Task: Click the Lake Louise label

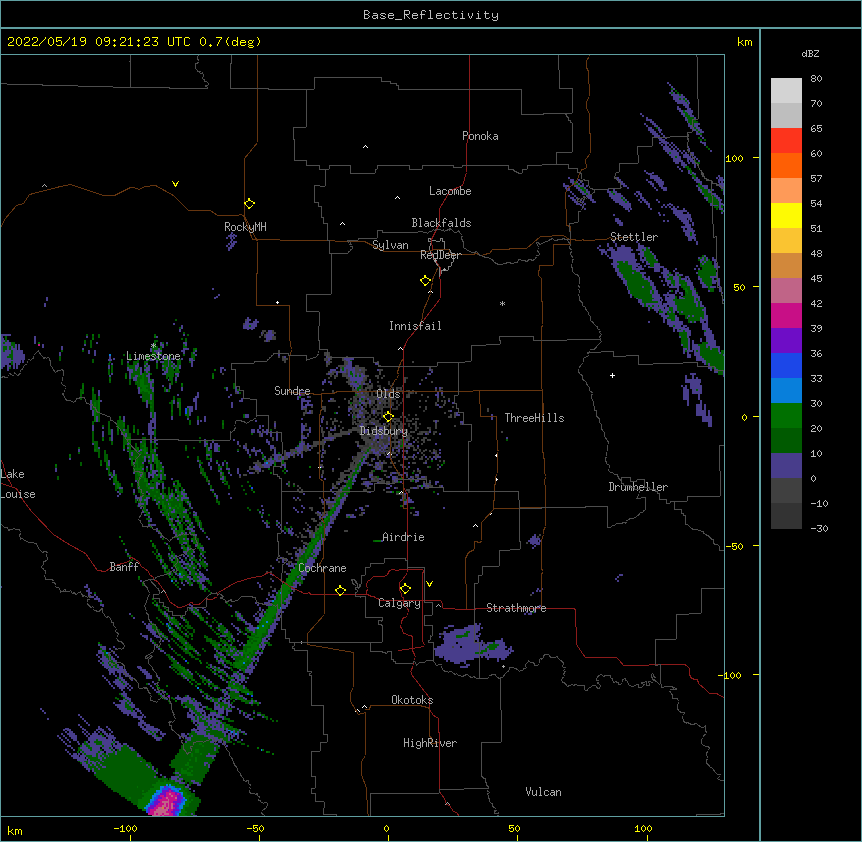Action: point(18,484)
